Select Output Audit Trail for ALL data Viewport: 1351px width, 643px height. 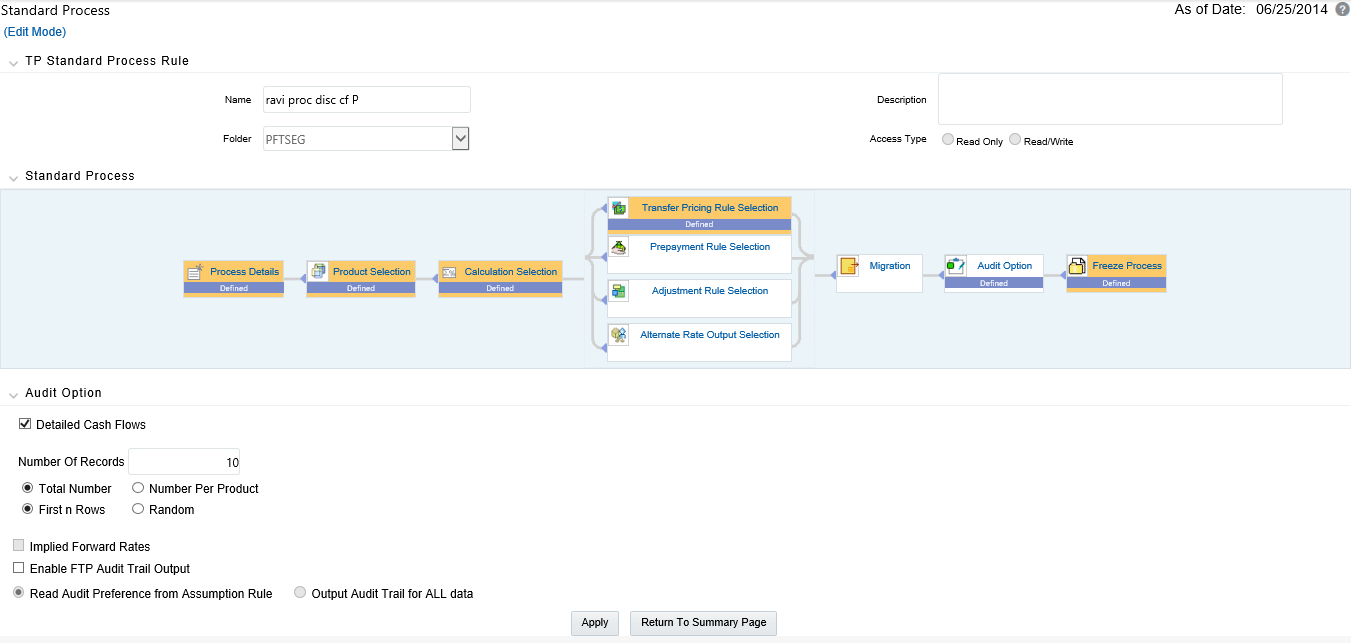300,593
